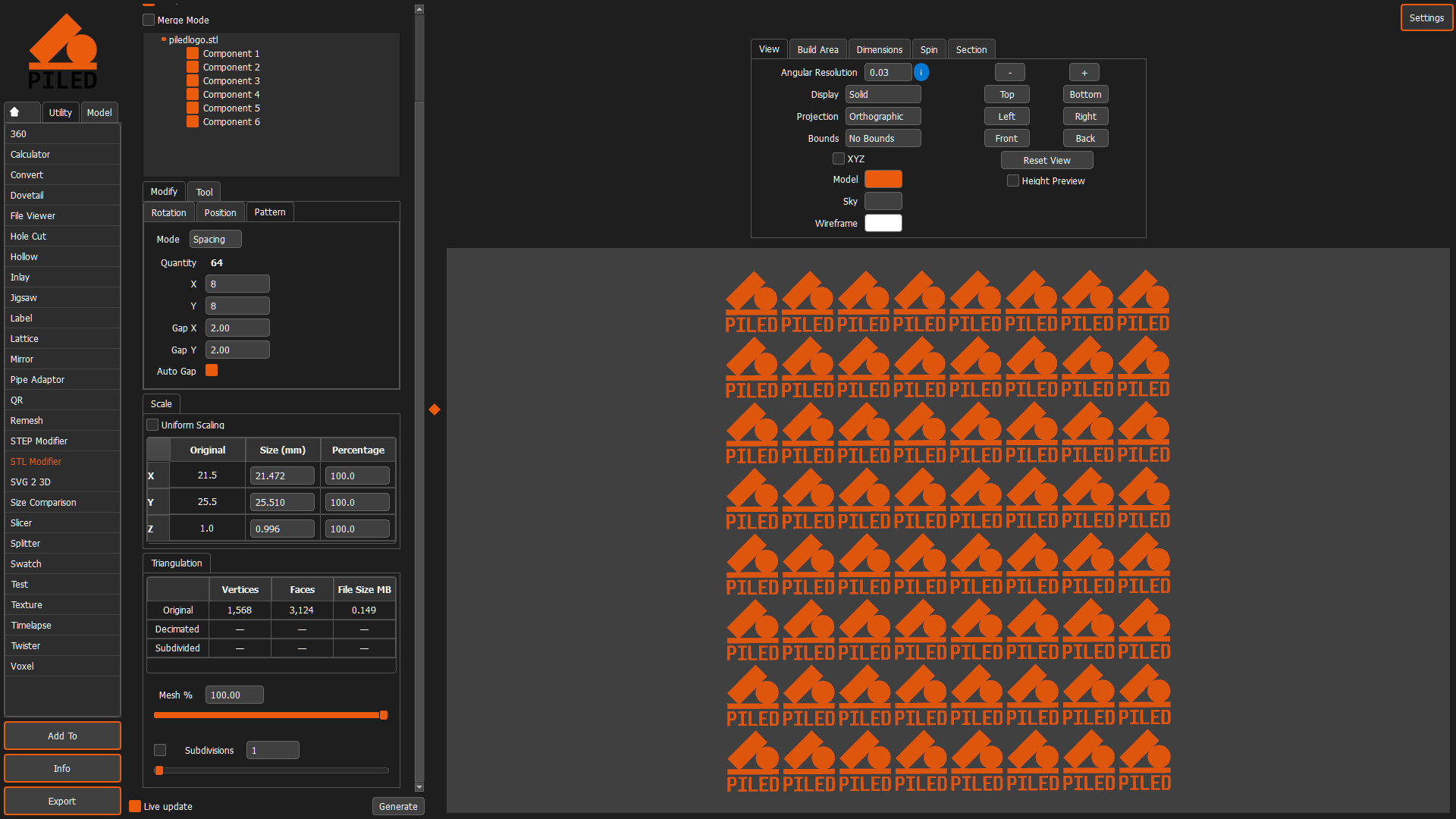1456x819 pixels.
Task: Show Angular Resolution info icon
Action: [x=921, y=72]
